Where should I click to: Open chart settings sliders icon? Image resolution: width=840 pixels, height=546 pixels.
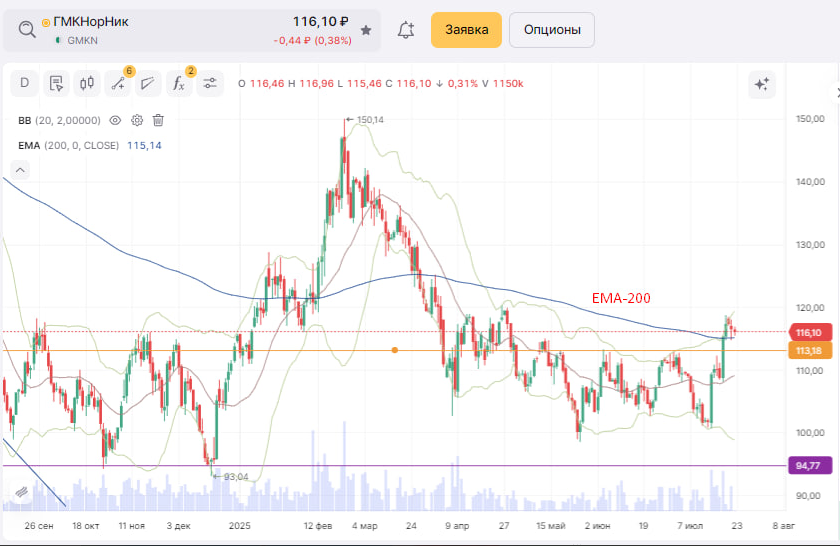pyautogui.click(x=209, y=83)
